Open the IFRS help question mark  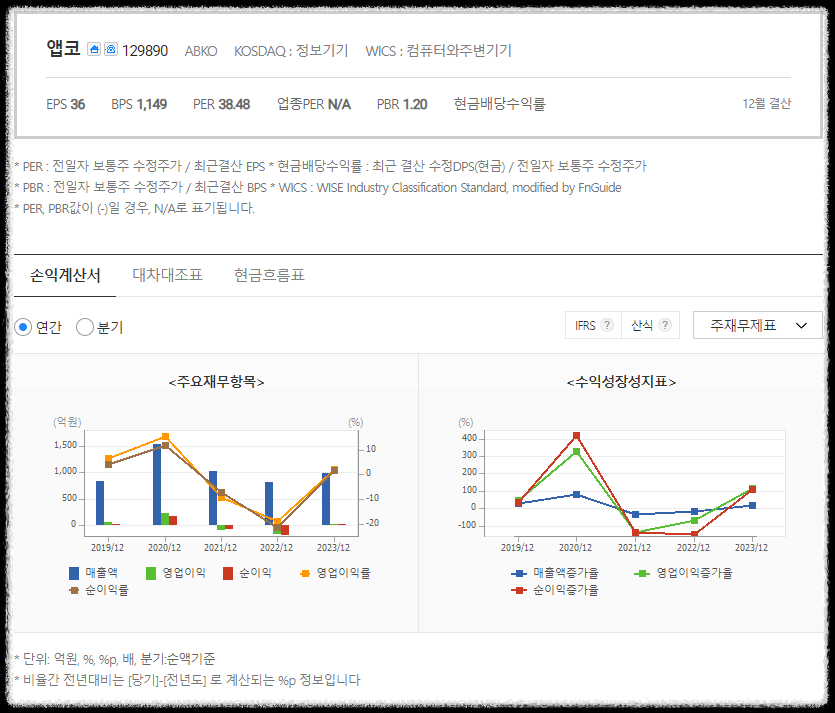pos(607,325)
